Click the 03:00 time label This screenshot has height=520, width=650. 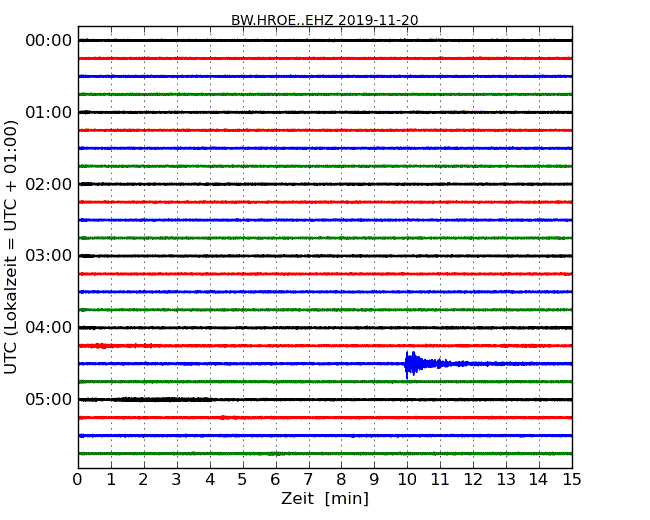coord(49,256)
